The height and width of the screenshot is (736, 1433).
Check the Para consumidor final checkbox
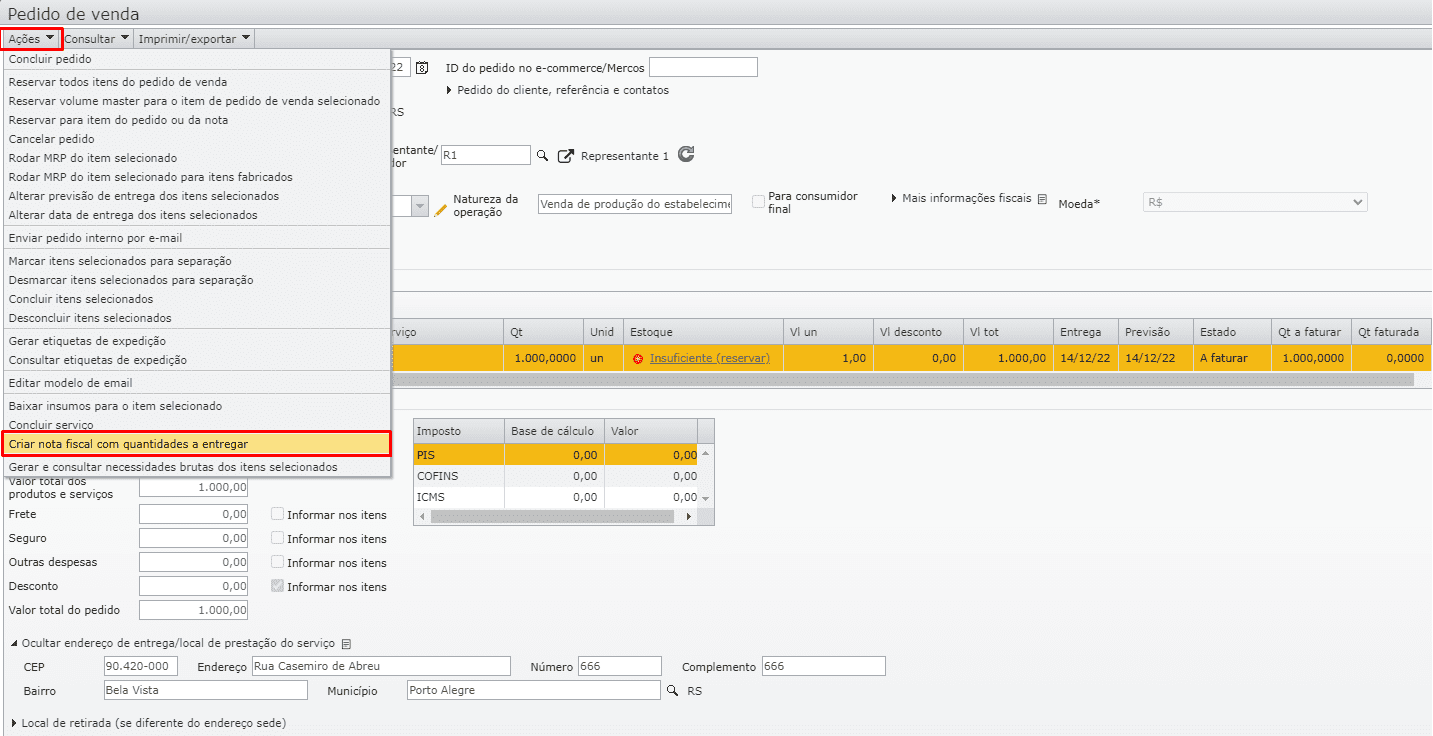pyautogui.click(x=759, y=201)
